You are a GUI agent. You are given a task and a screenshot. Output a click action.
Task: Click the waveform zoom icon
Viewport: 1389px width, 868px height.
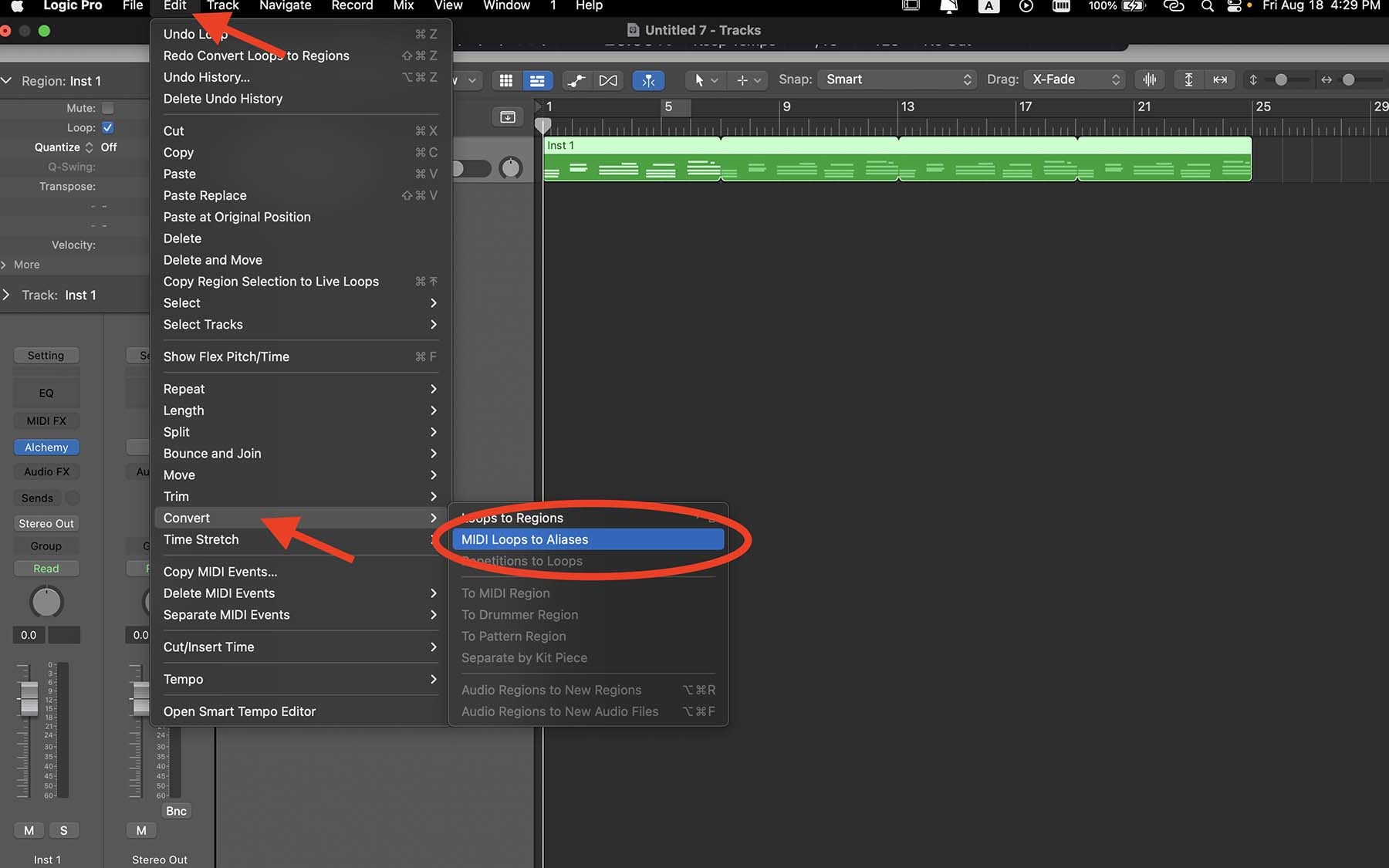point(1150,79)
